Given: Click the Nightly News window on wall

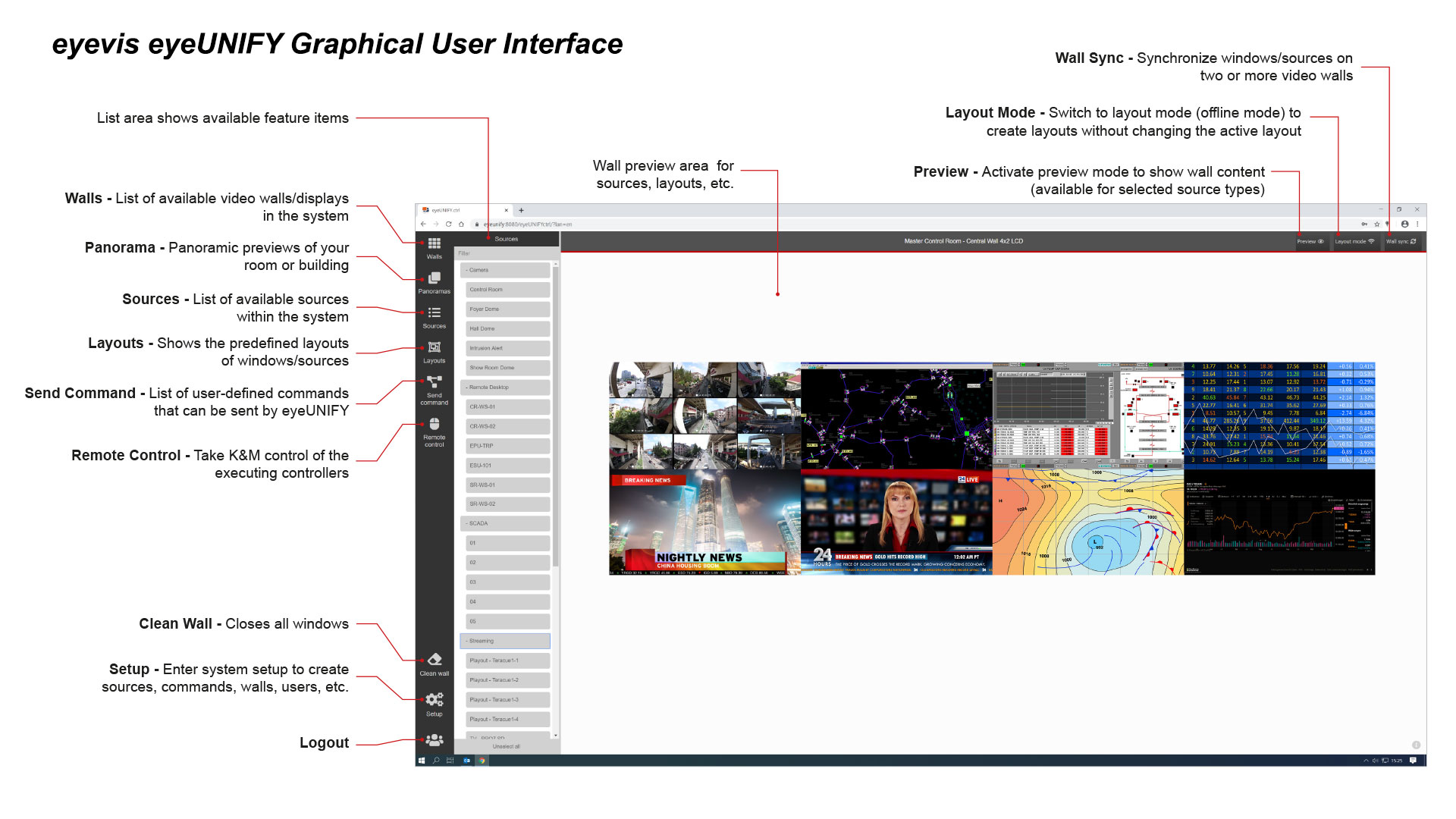Looking at the screenshot, I should click(x=704, y=522).
